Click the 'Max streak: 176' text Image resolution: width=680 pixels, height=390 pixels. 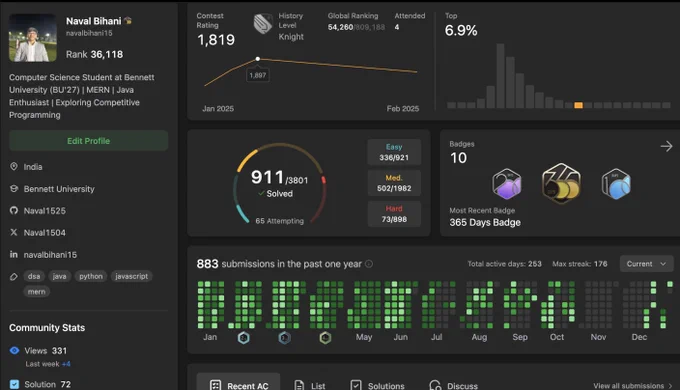click(580, 264)
